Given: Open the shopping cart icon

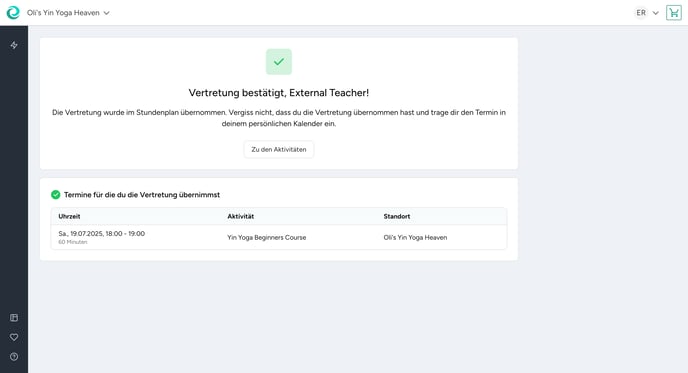Looking at the screenshot, I should [x=674, y=13].
